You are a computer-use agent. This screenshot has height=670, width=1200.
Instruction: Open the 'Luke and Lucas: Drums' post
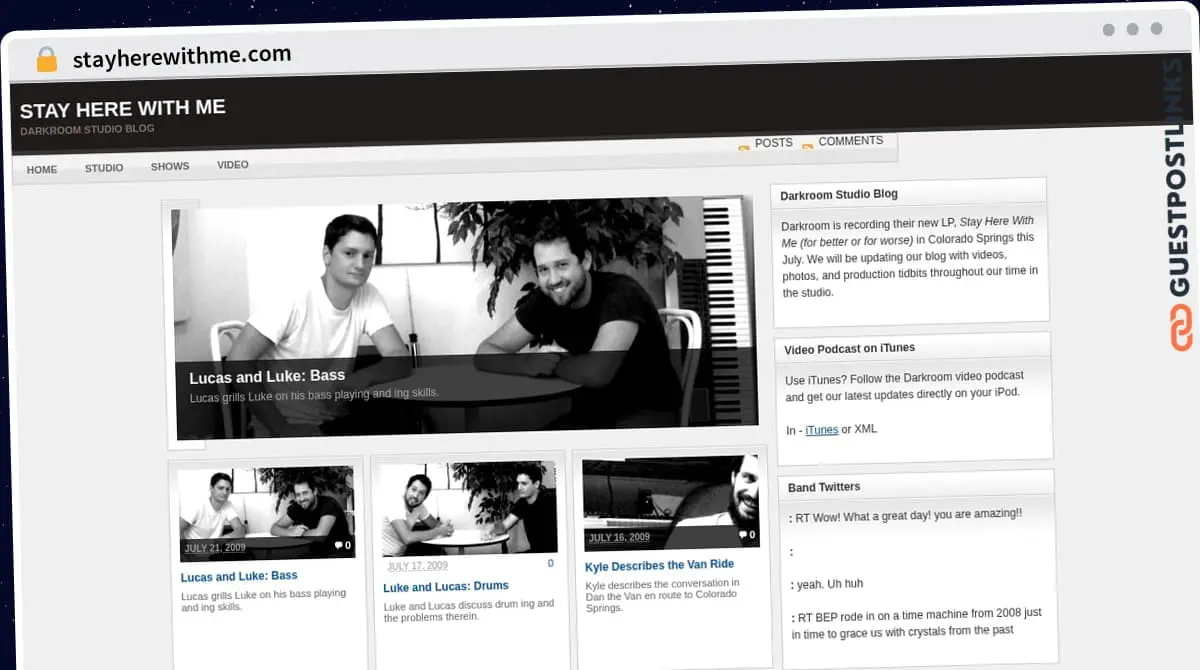point(446,586)
